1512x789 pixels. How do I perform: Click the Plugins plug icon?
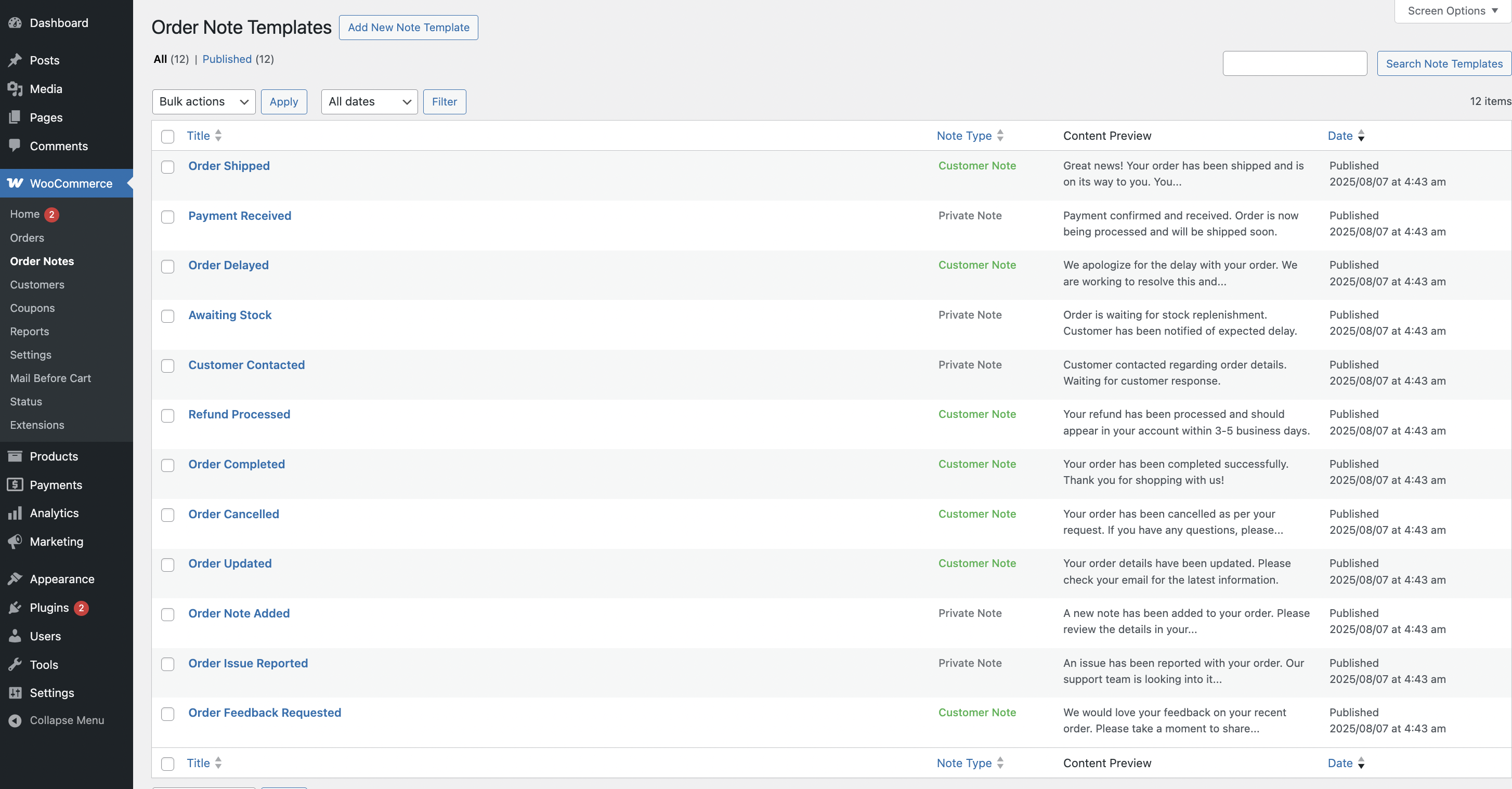15,608
